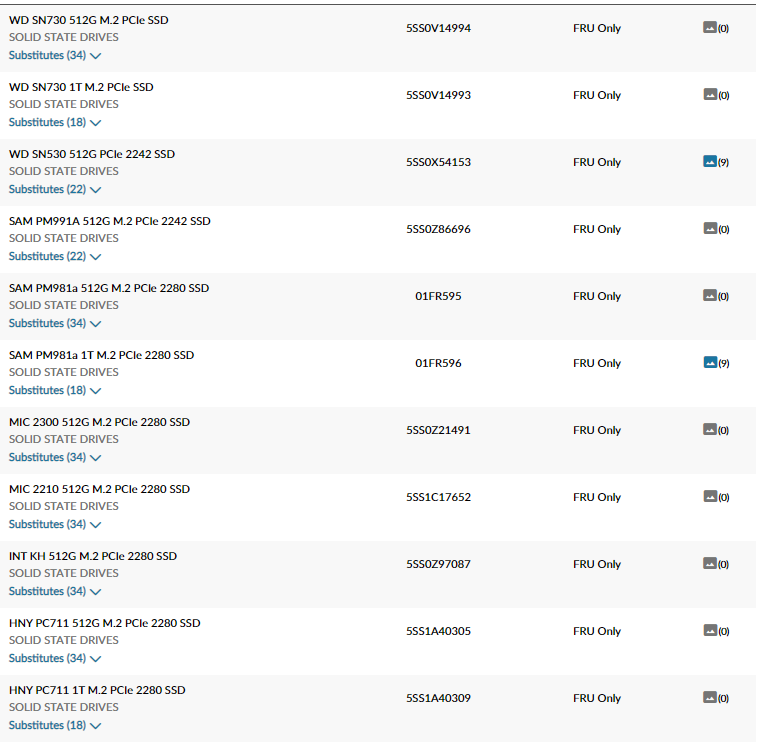Screen dimensions: 762x742
Task: Show Substitutes (22) for SAM PM991A 512G
Action: (55, 257)
